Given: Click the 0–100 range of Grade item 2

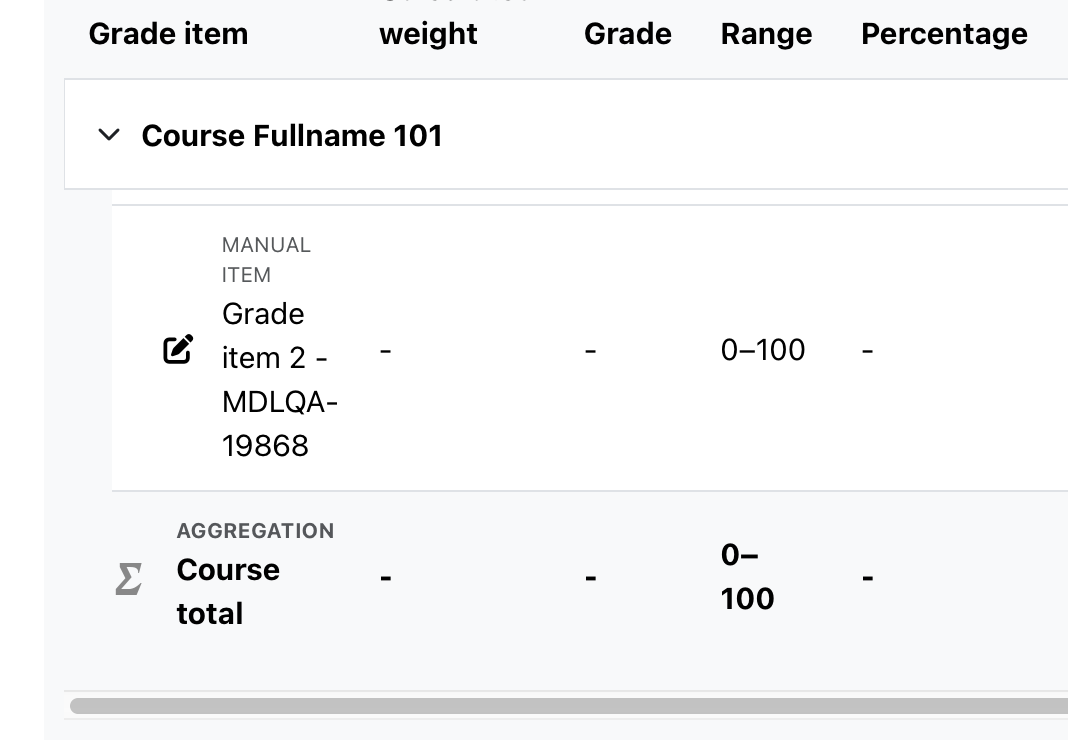Looking at the screenshot, I should point(763,350).
